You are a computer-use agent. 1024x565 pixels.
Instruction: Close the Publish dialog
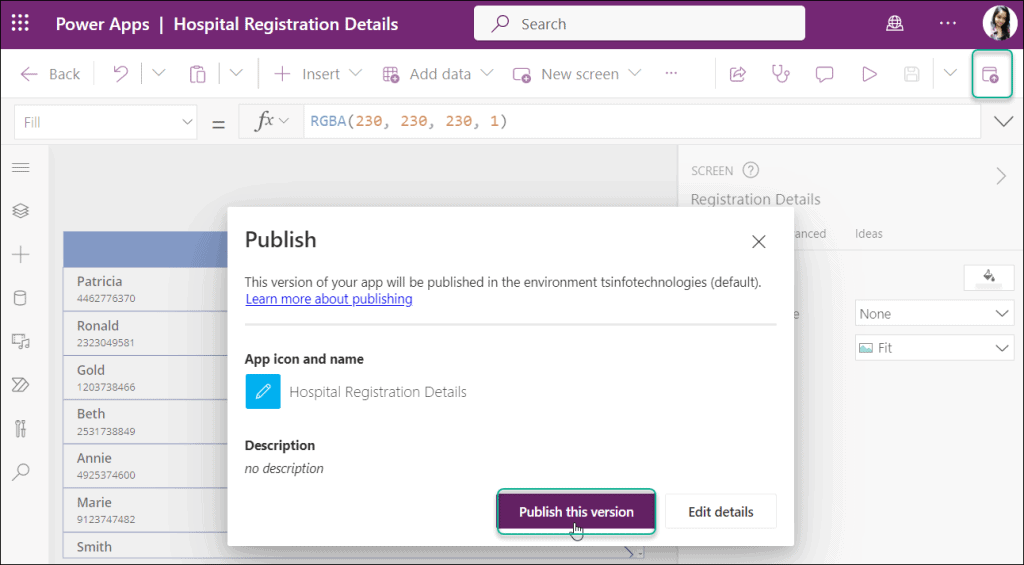[758, 242]
